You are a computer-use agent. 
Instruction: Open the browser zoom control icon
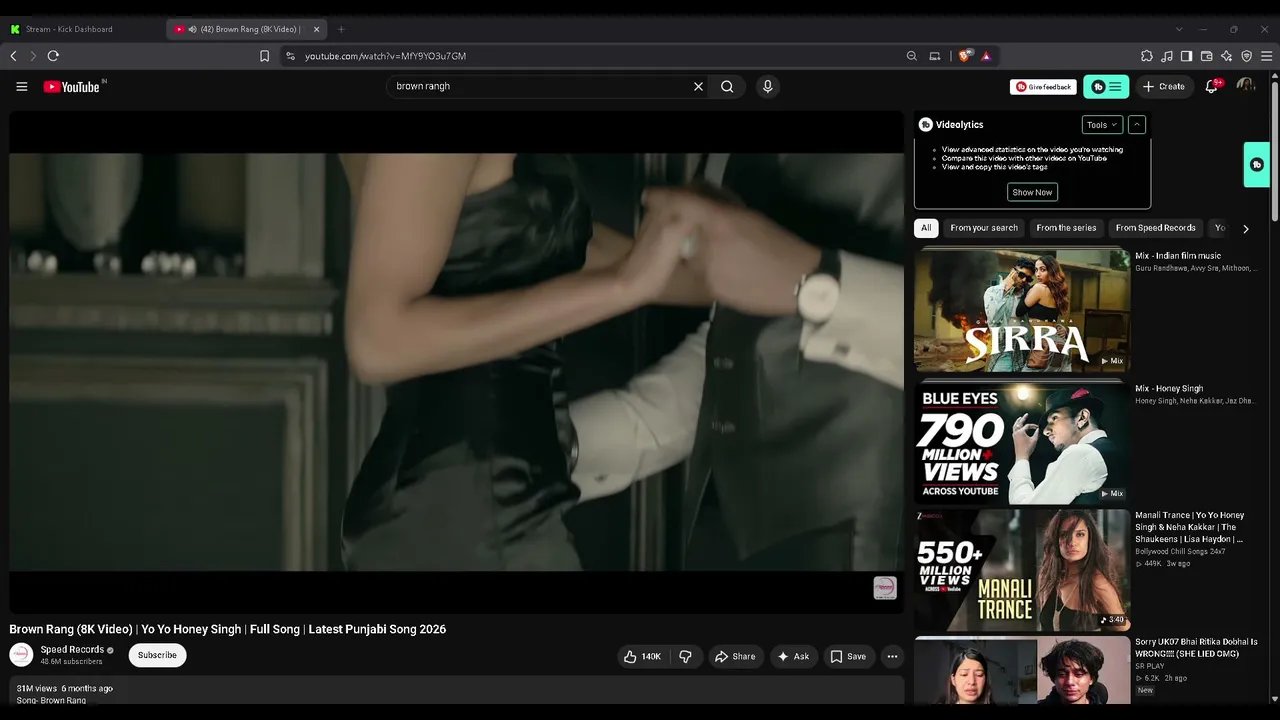tap(911, 56)
